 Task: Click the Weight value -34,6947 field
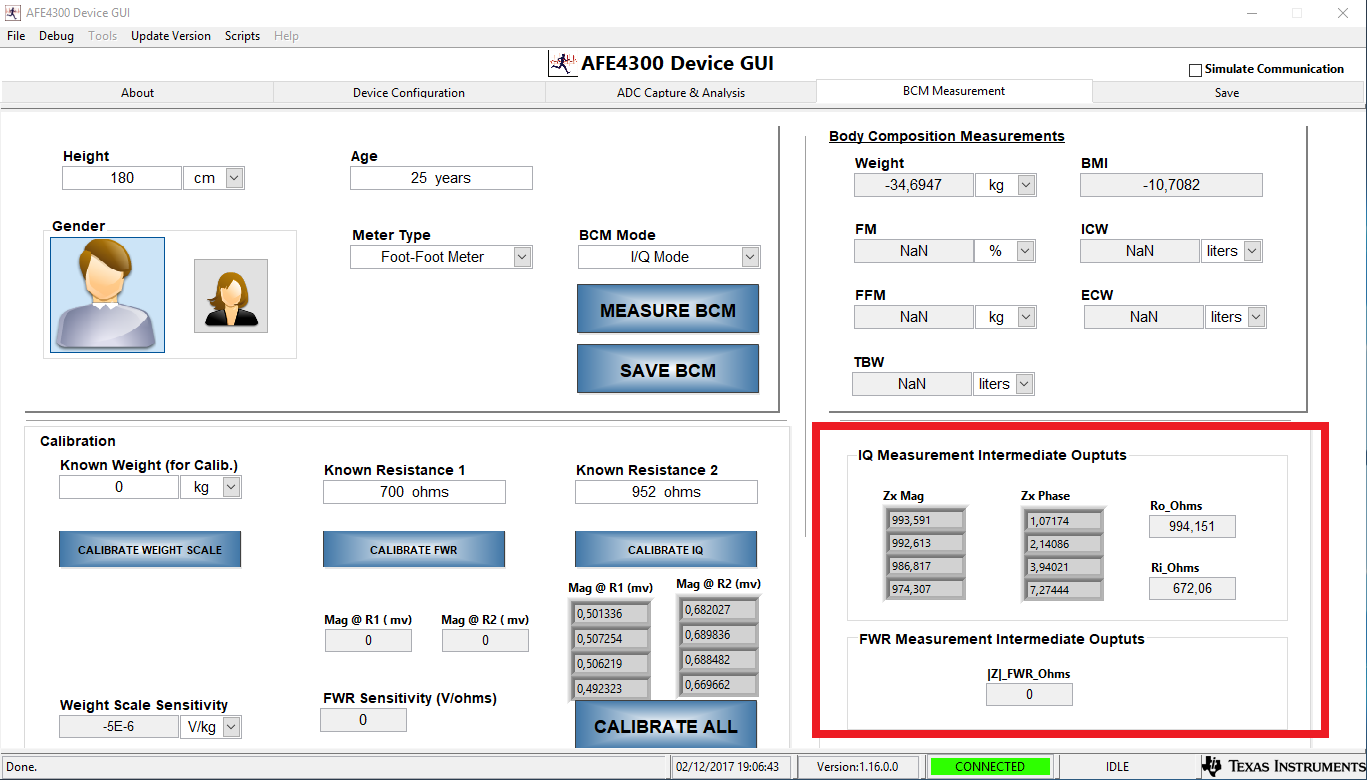(x=913, y=185)
